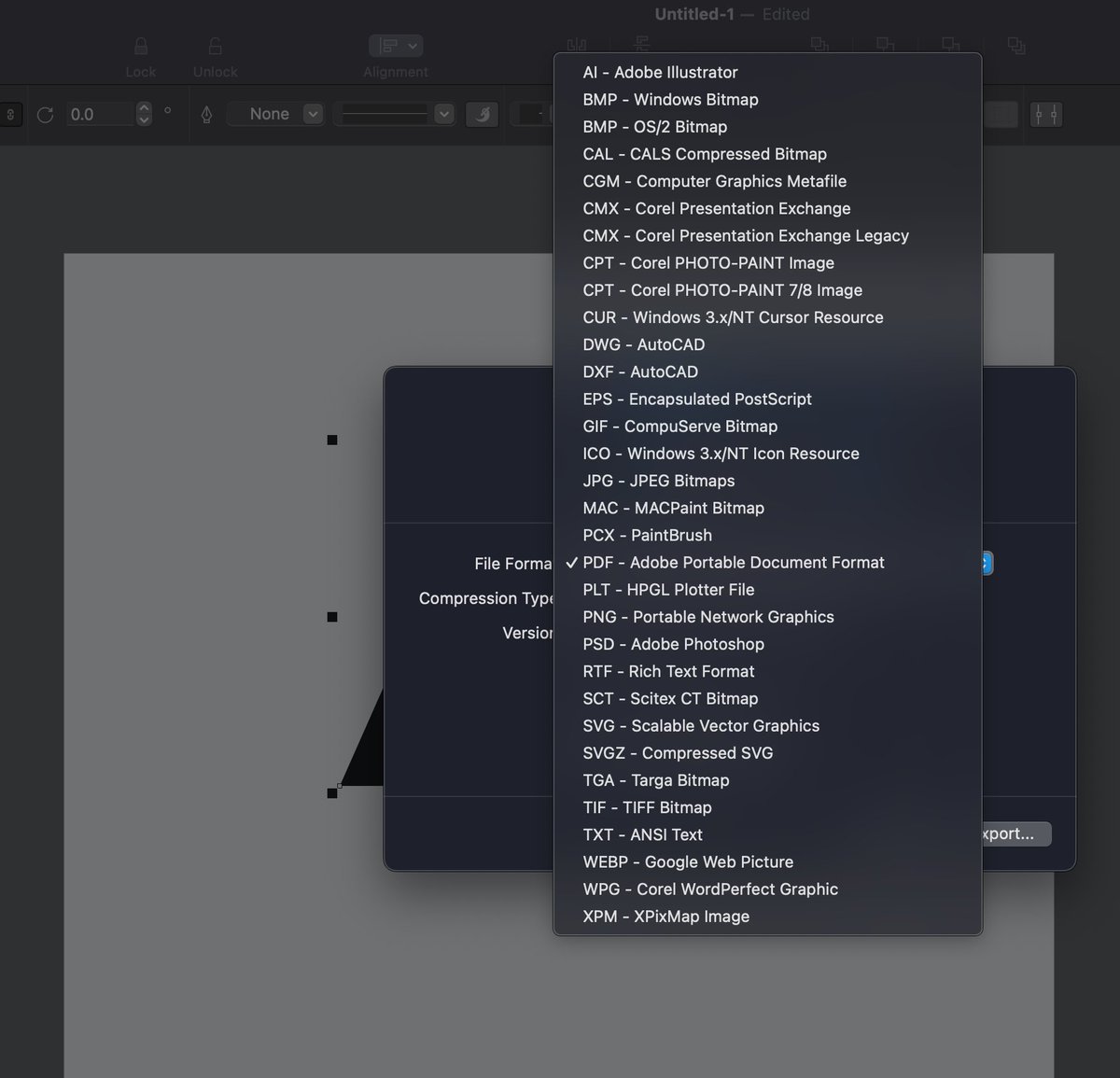The image size is (1120, 1078).
Task: Choose BMP - OS/2 Bitmap format
Action: (767, 127)
